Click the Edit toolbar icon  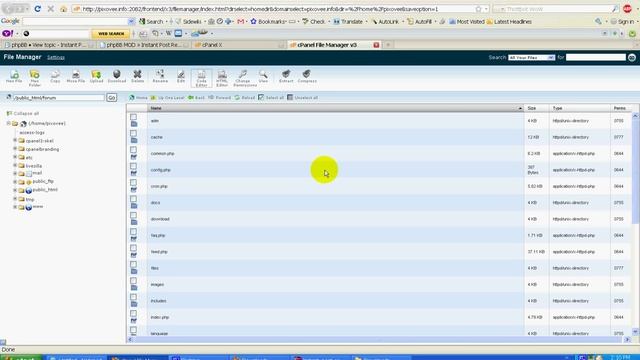coord(181,76)
